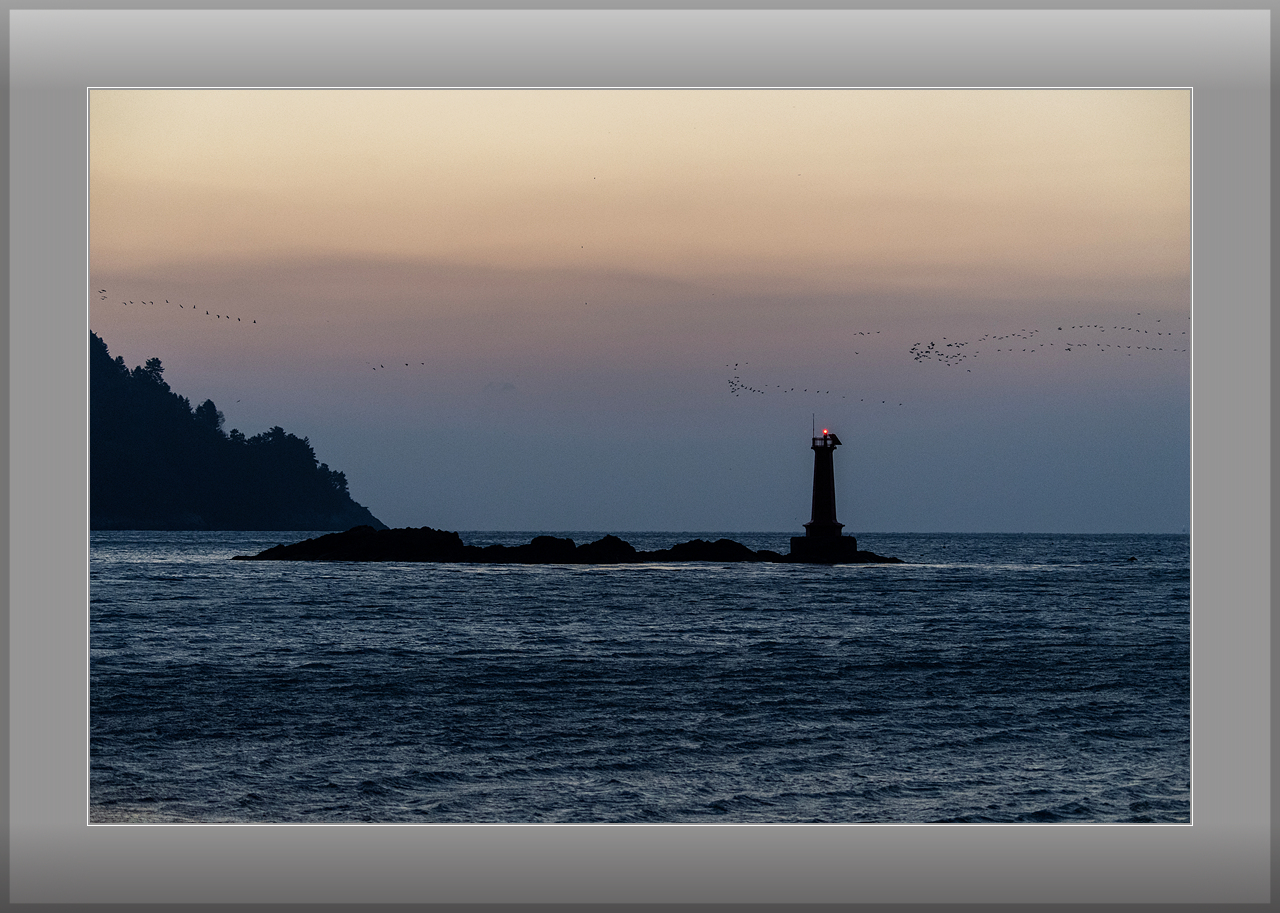The height and width of the screenshot is (913, 1280).
Task: Click the framed lighthouse sunset photo
Action: point(640,456)
